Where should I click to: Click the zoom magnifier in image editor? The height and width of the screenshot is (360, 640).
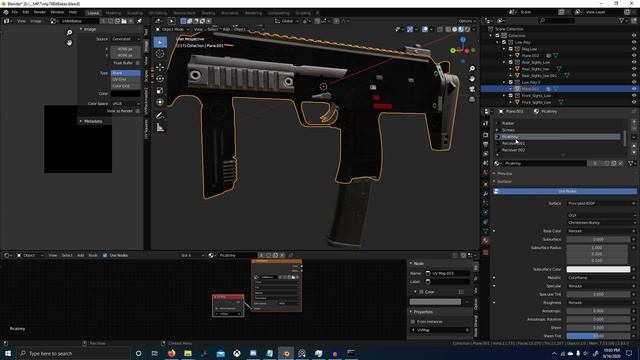69,32
